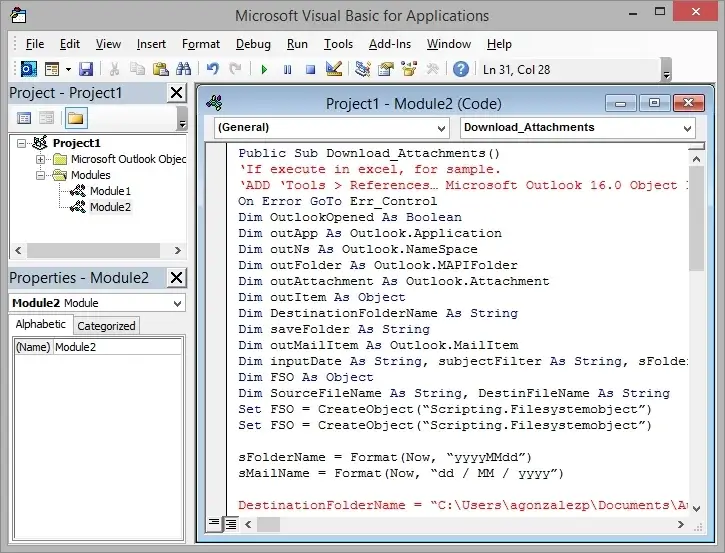Select Project1 root tree item

pyautogui.click(x=76, y=143)
